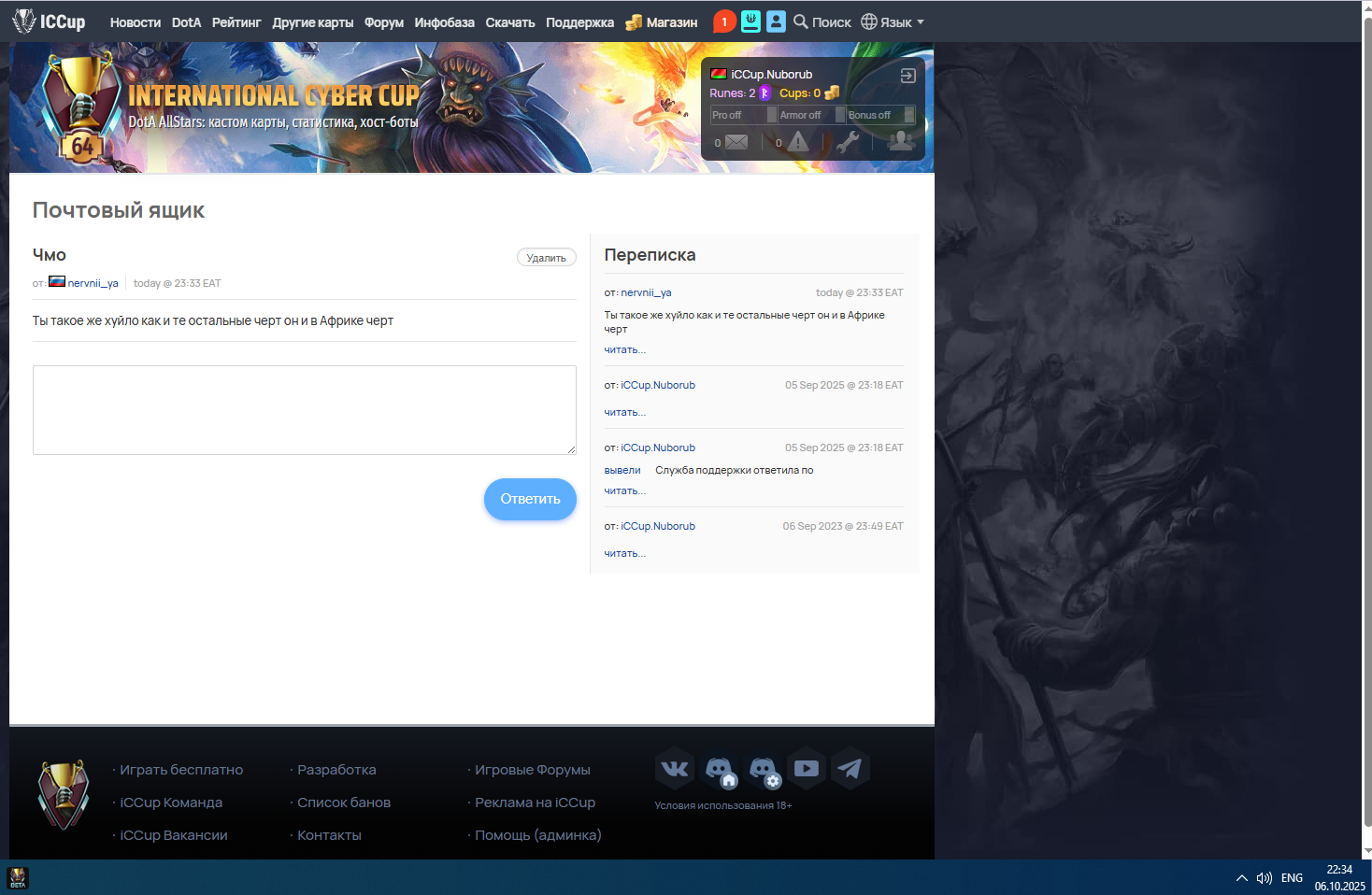Open Играть бесплатно footer link
The height and width of the screenshot is (895, 1372).
coord(181,770)
